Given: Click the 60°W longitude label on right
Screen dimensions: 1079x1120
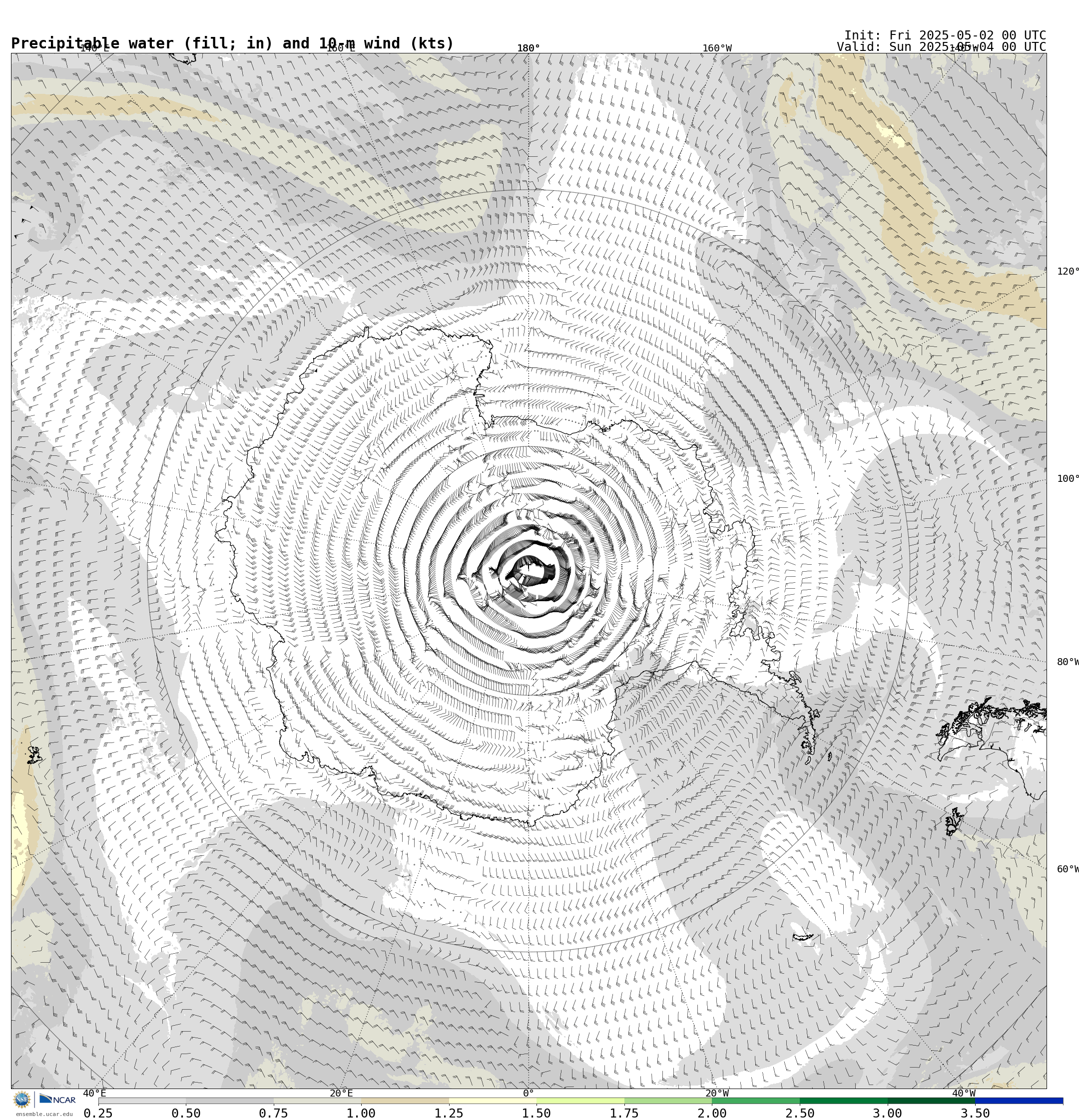Looking at the screenshot, I should tap(1068, 870).
